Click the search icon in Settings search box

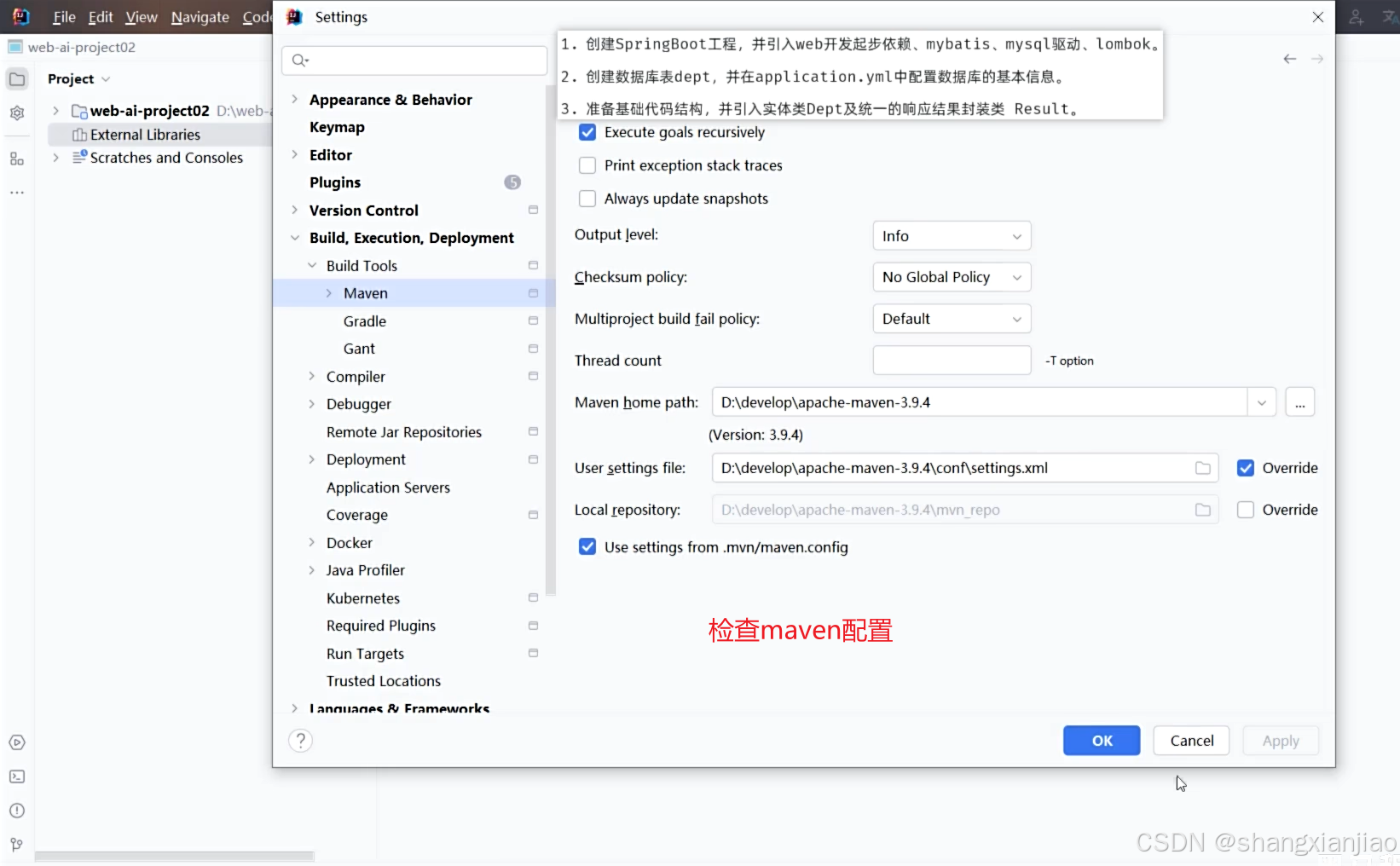[x=300, y=61]
